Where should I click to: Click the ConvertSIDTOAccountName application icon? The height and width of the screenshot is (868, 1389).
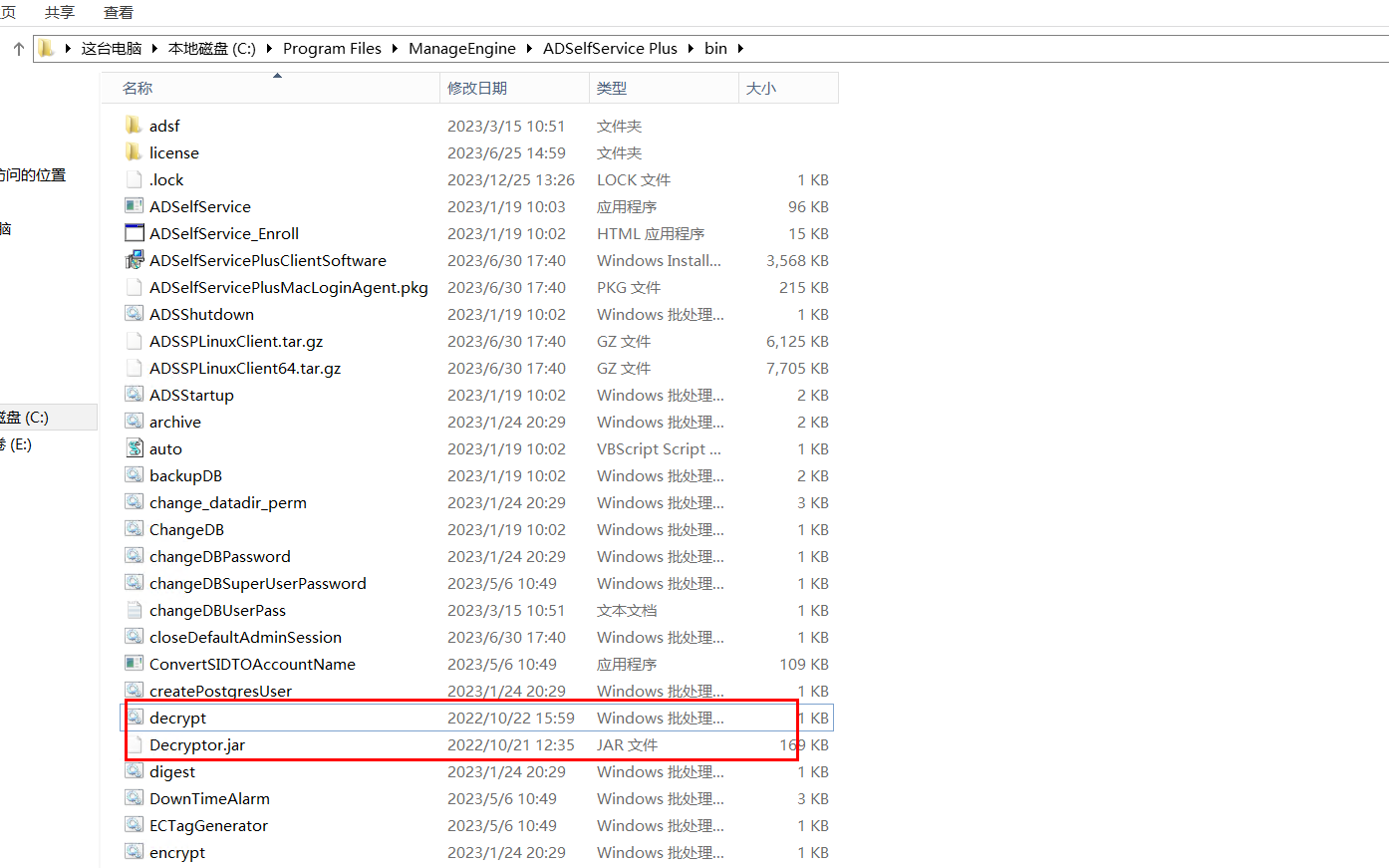[134, 663]
